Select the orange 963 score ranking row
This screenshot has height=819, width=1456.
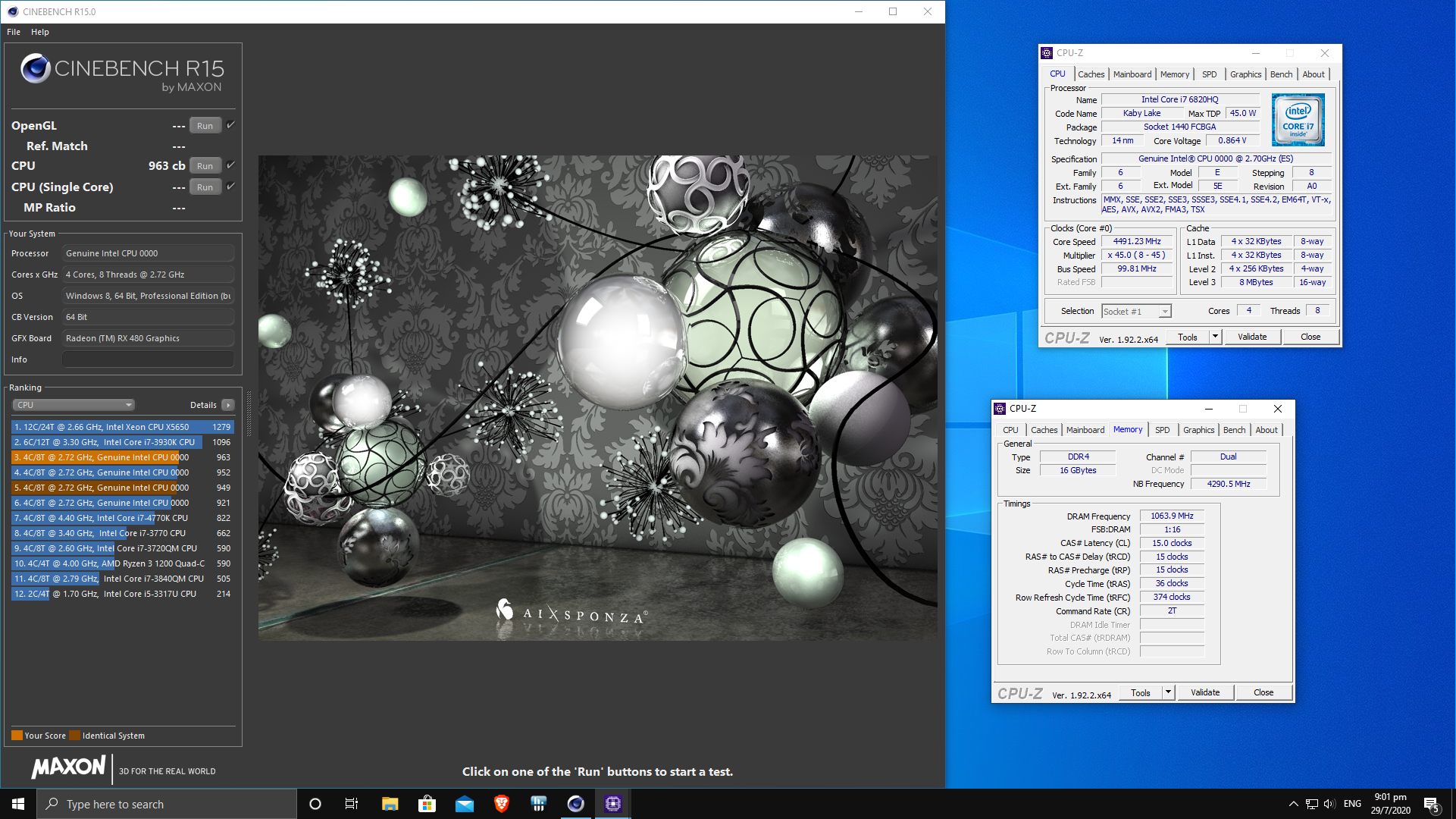pos(122,457)
